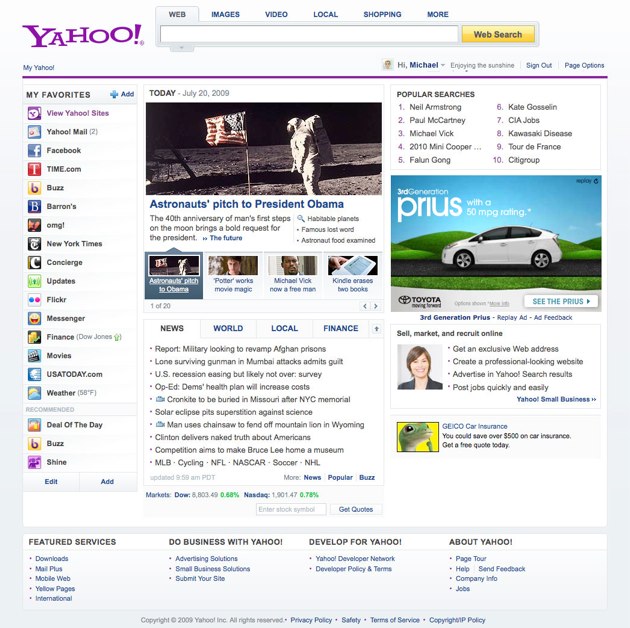The width and height of the screenshot is (630, 628).
Task: Select the SHOPPING search tab
Action: coord(382,14)
